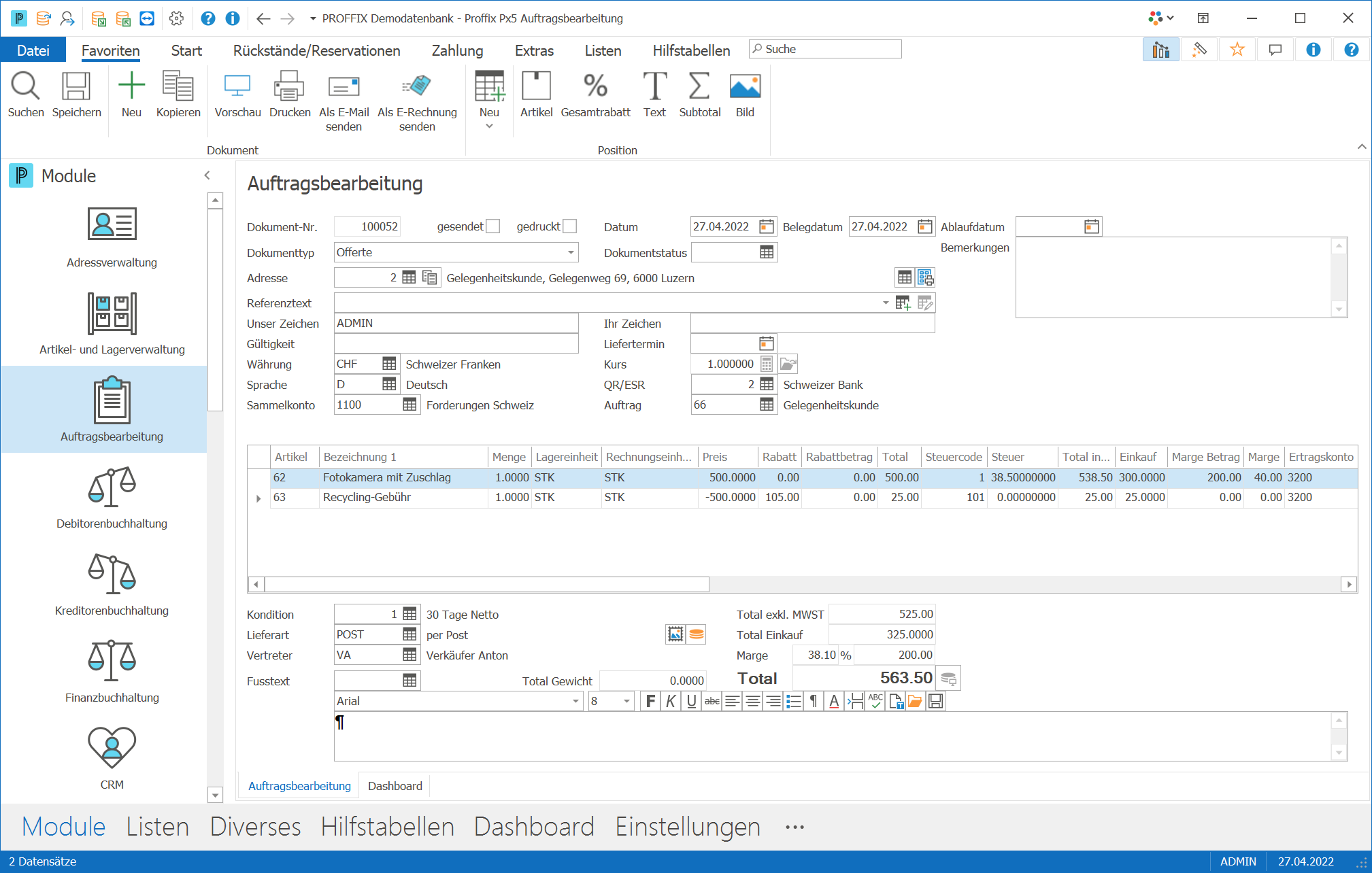Open Debitorenbuchhaltung module
1372x873 pixels.
click(112, 498)
